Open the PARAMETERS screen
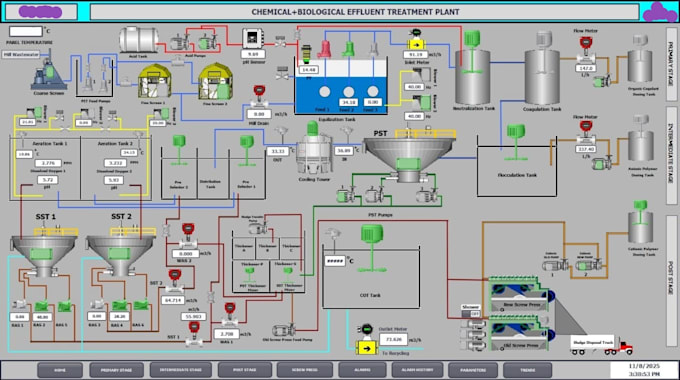This screenshot has height=380, width=680. [x=473, y=370]
